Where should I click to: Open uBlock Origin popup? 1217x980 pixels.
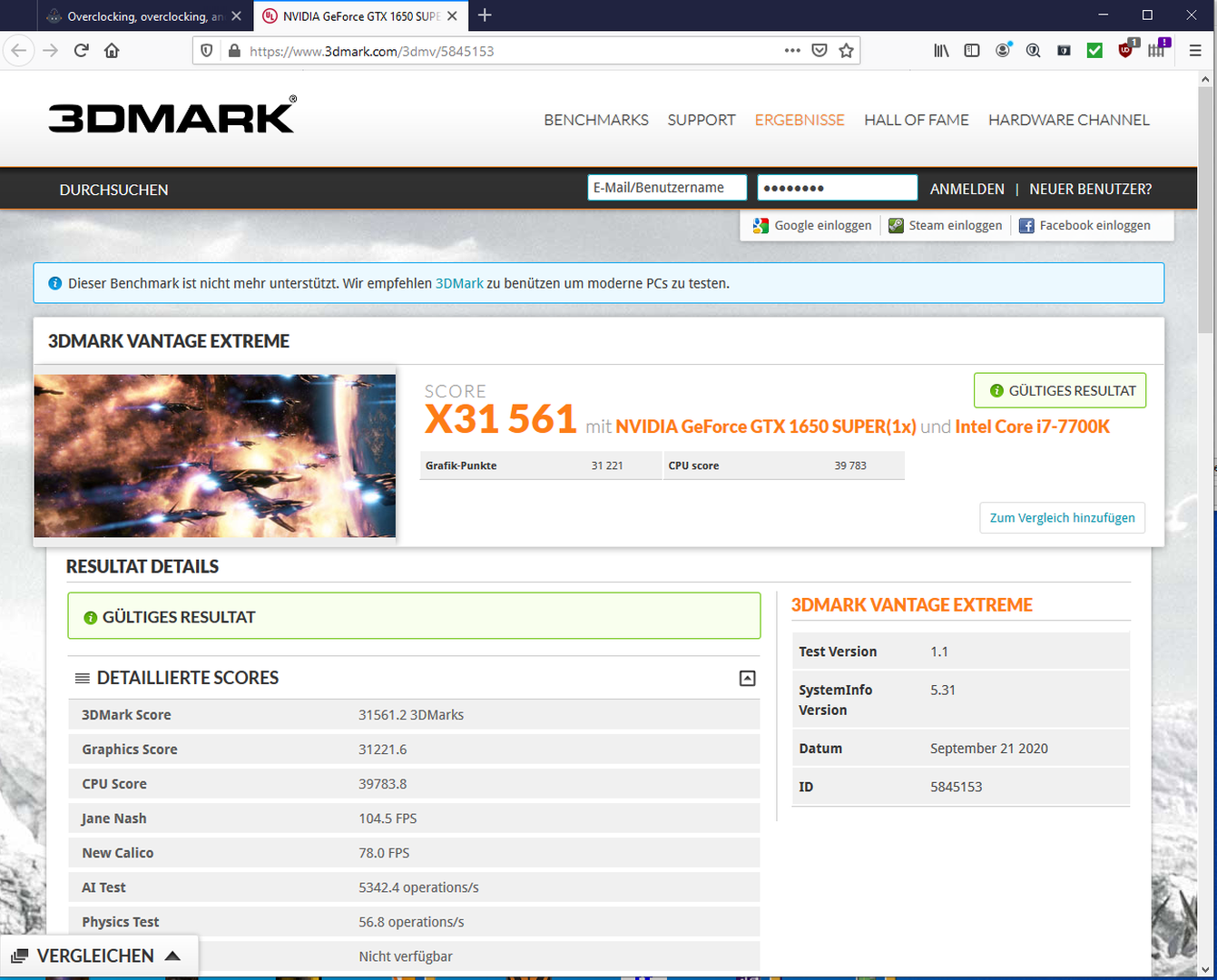point(1126,50)
